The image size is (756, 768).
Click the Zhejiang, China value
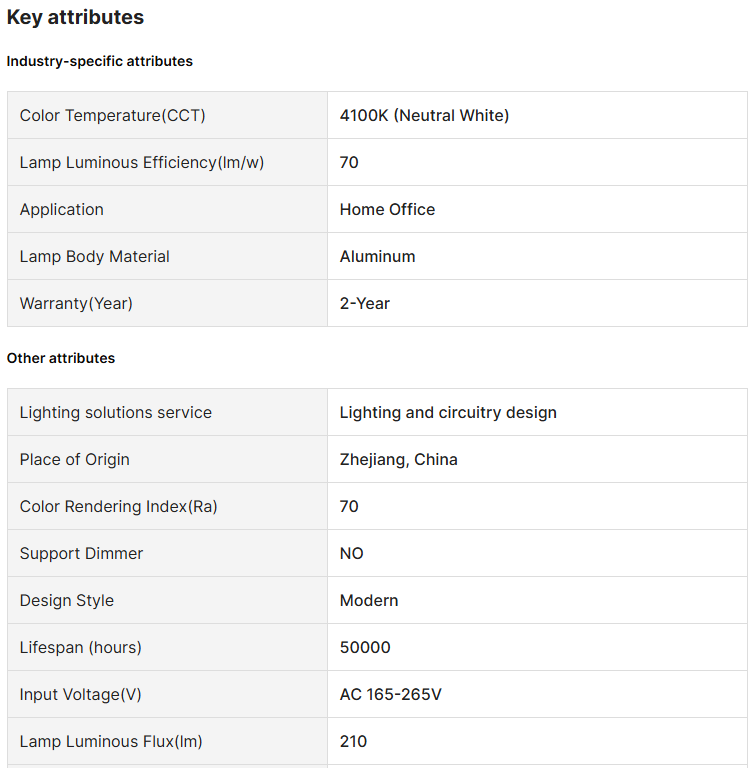pyautogui.click(x=399, y=460)
